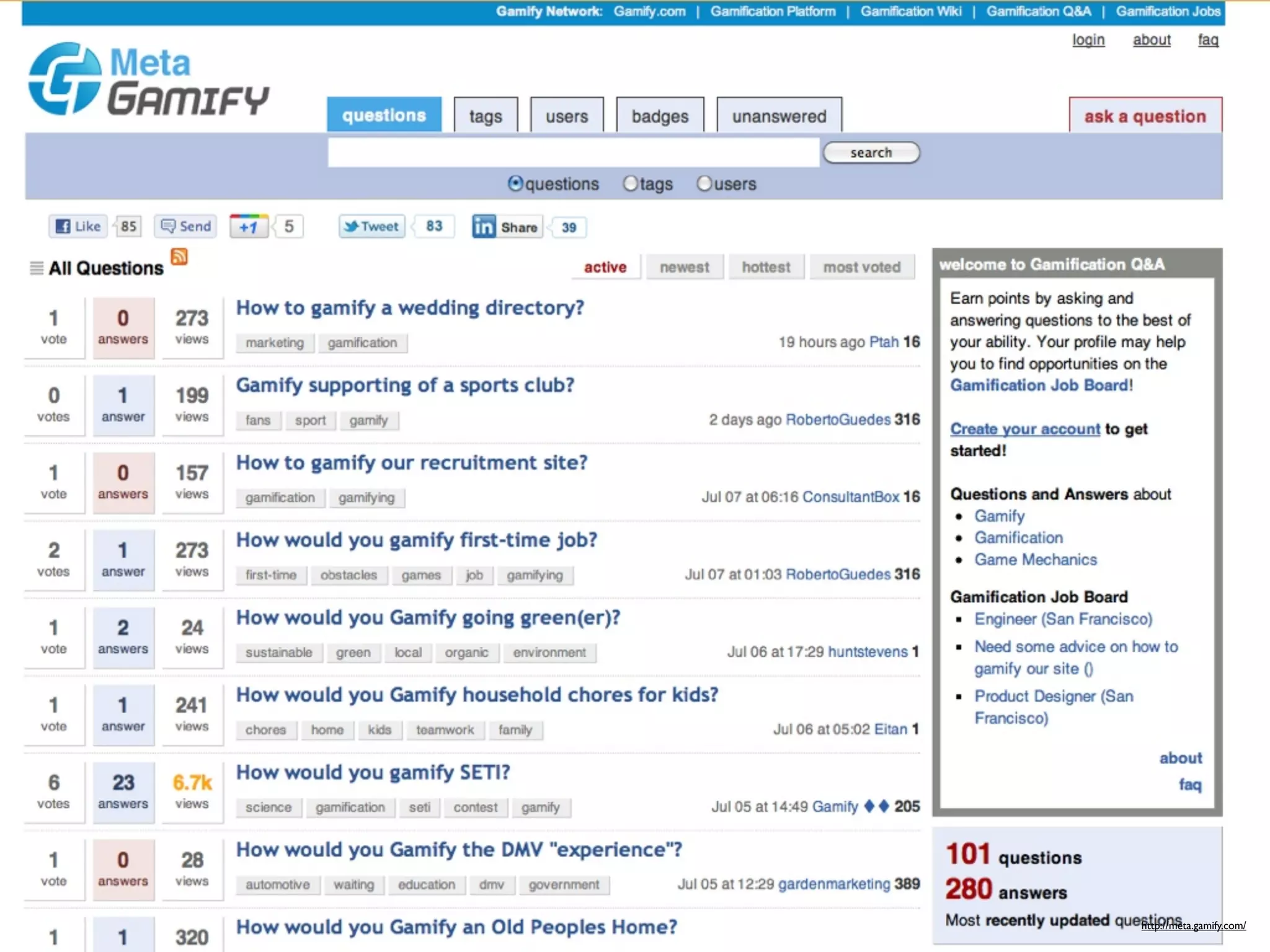Click the ask a question button

(1145, 116)
